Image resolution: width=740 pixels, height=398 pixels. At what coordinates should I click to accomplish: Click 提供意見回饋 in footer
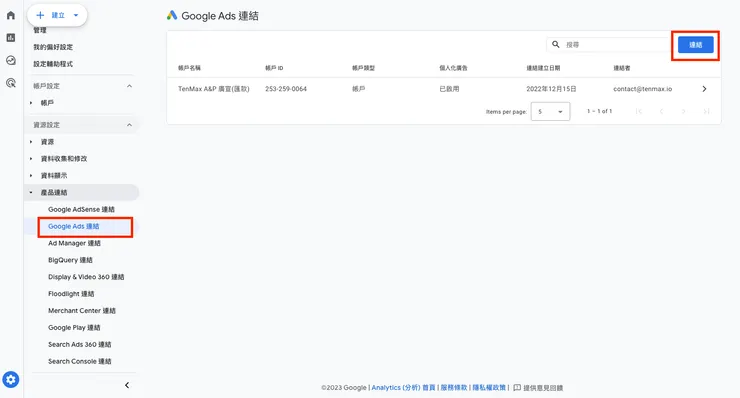click(543, 388)
